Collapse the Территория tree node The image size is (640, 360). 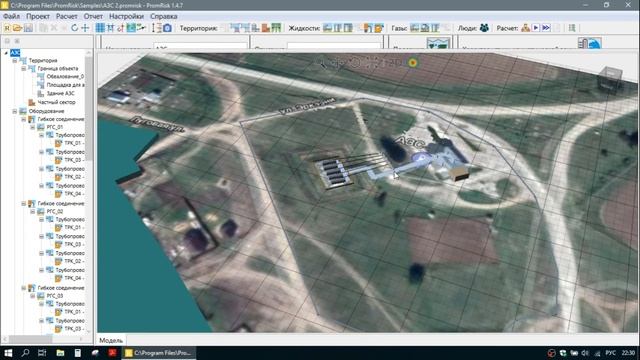15,60
